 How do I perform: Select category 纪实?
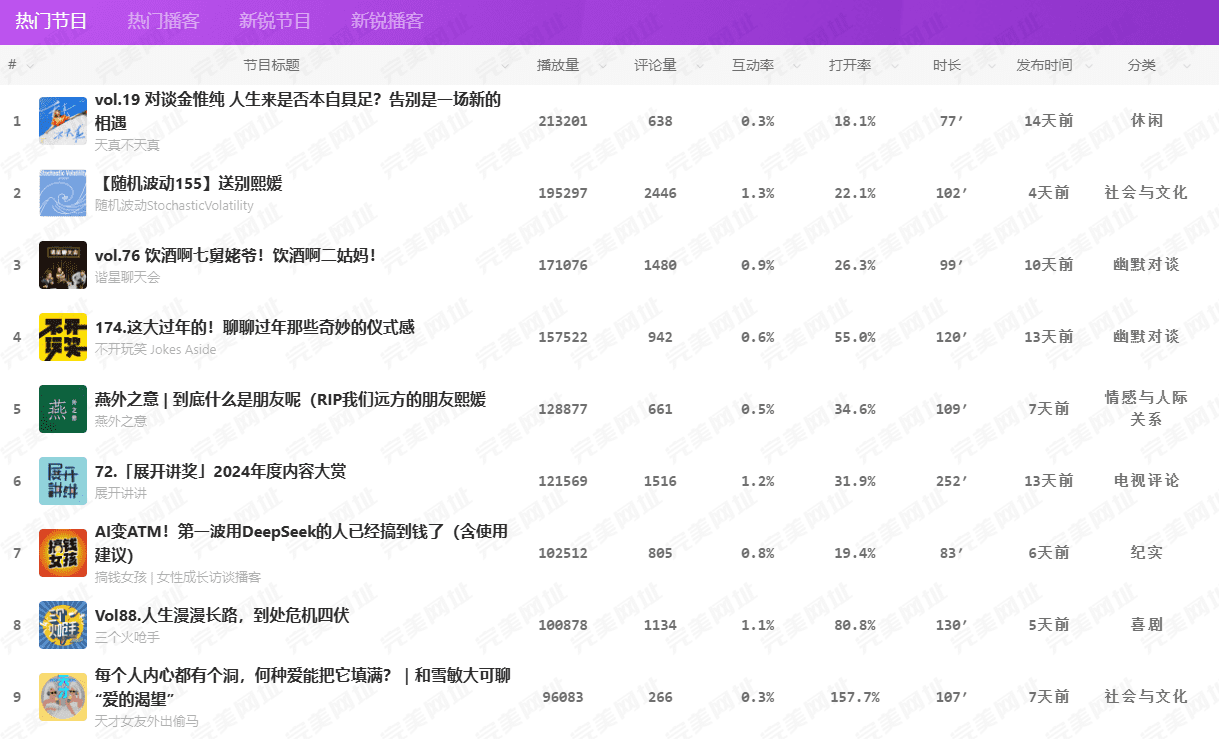(1147, 553)
